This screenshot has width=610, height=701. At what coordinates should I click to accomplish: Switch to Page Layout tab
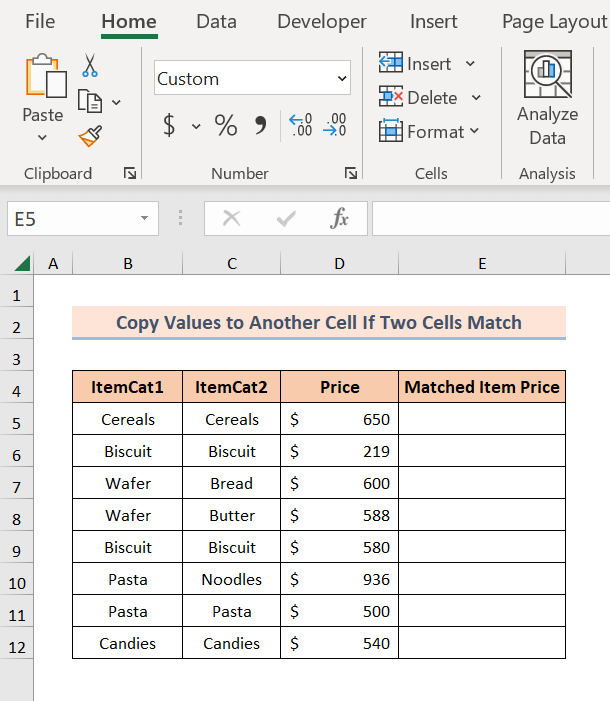click(555, 21)
